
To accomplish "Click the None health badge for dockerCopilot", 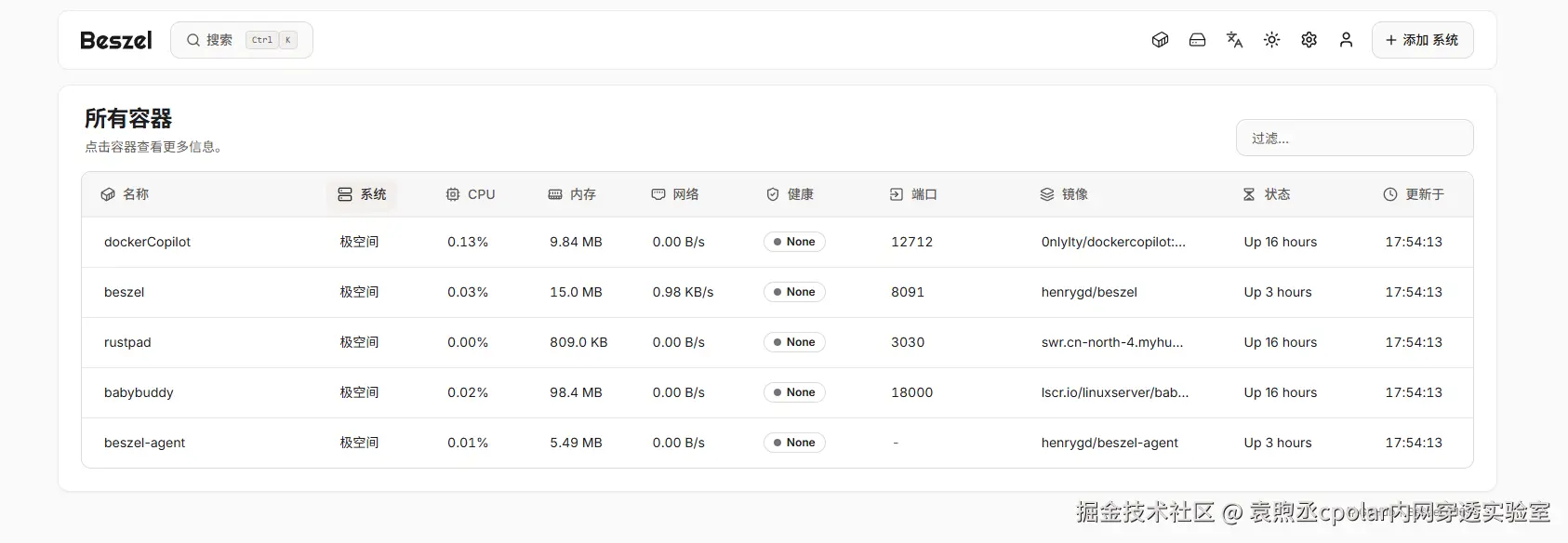I will tap(794, 242).
